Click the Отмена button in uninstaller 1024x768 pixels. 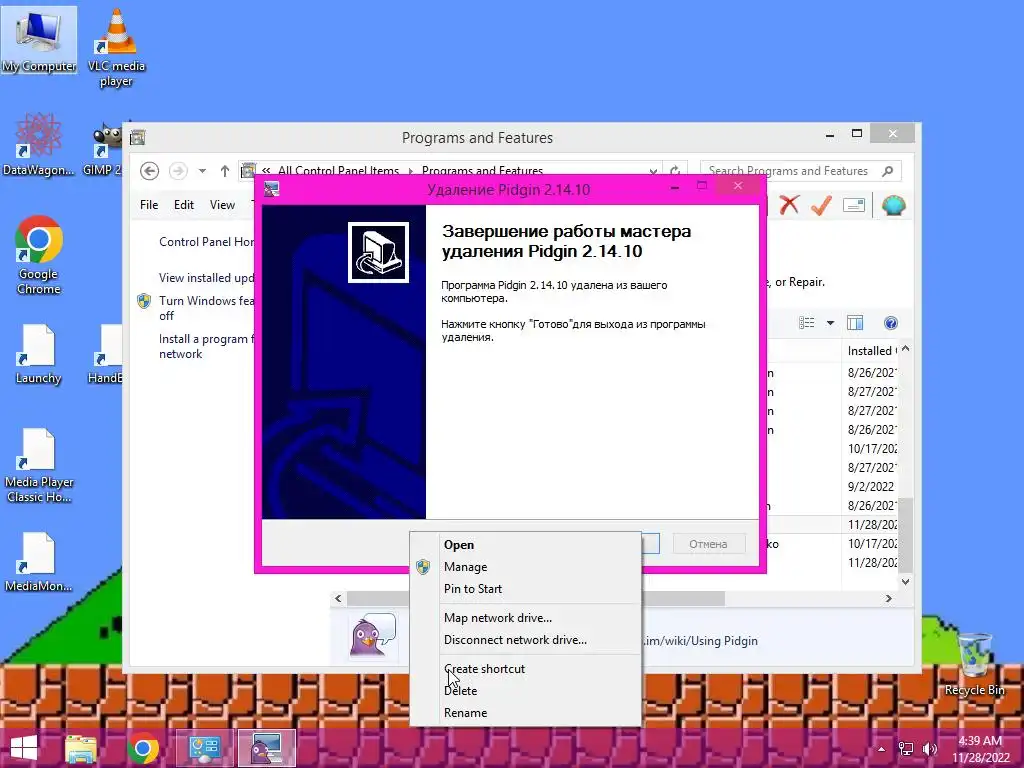pyautogui.click(x=709, y=544)
